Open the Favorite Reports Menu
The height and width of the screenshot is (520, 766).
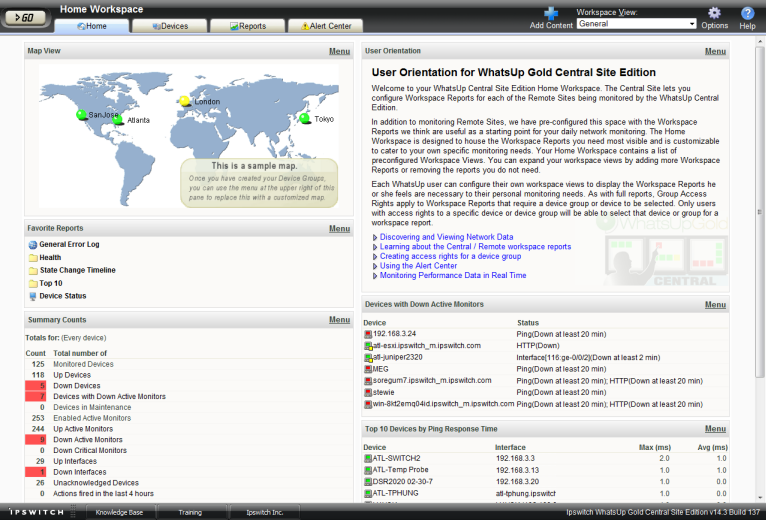[339, 229]
